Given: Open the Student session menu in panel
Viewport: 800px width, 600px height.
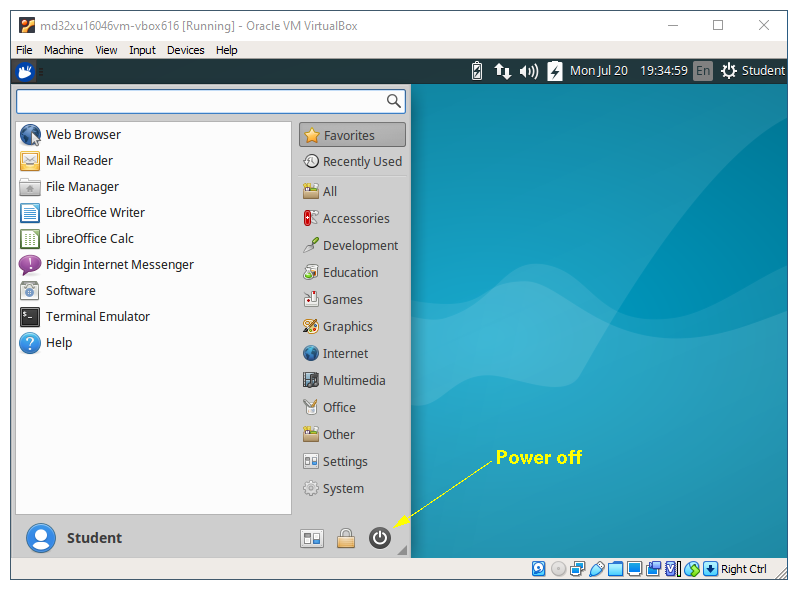Looking at the screenshot, I should [753, 71].
